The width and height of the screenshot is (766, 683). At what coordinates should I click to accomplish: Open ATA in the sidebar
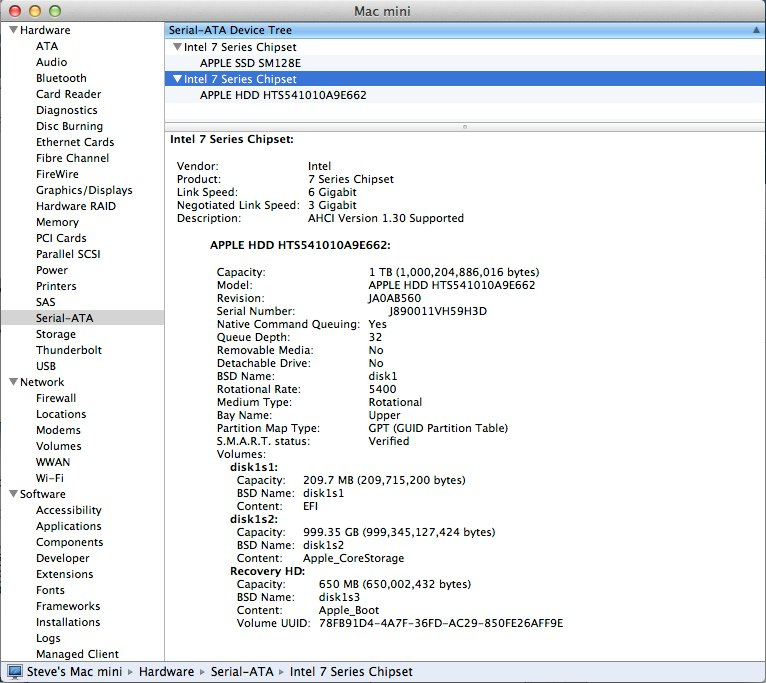[x=47, y=46]
